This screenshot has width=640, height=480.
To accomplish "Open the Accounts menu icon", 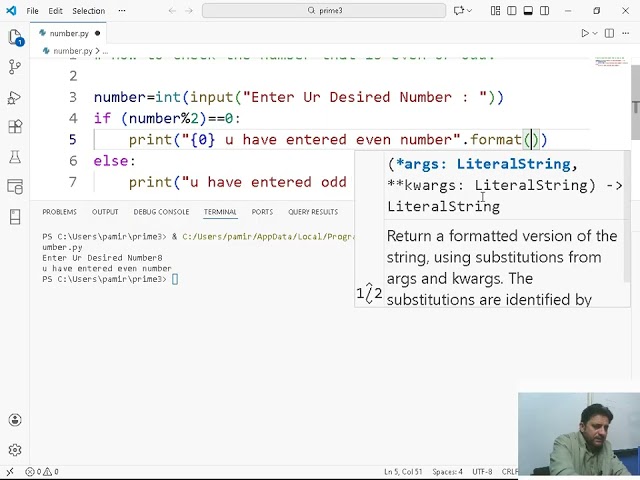I will click(15, 420).
